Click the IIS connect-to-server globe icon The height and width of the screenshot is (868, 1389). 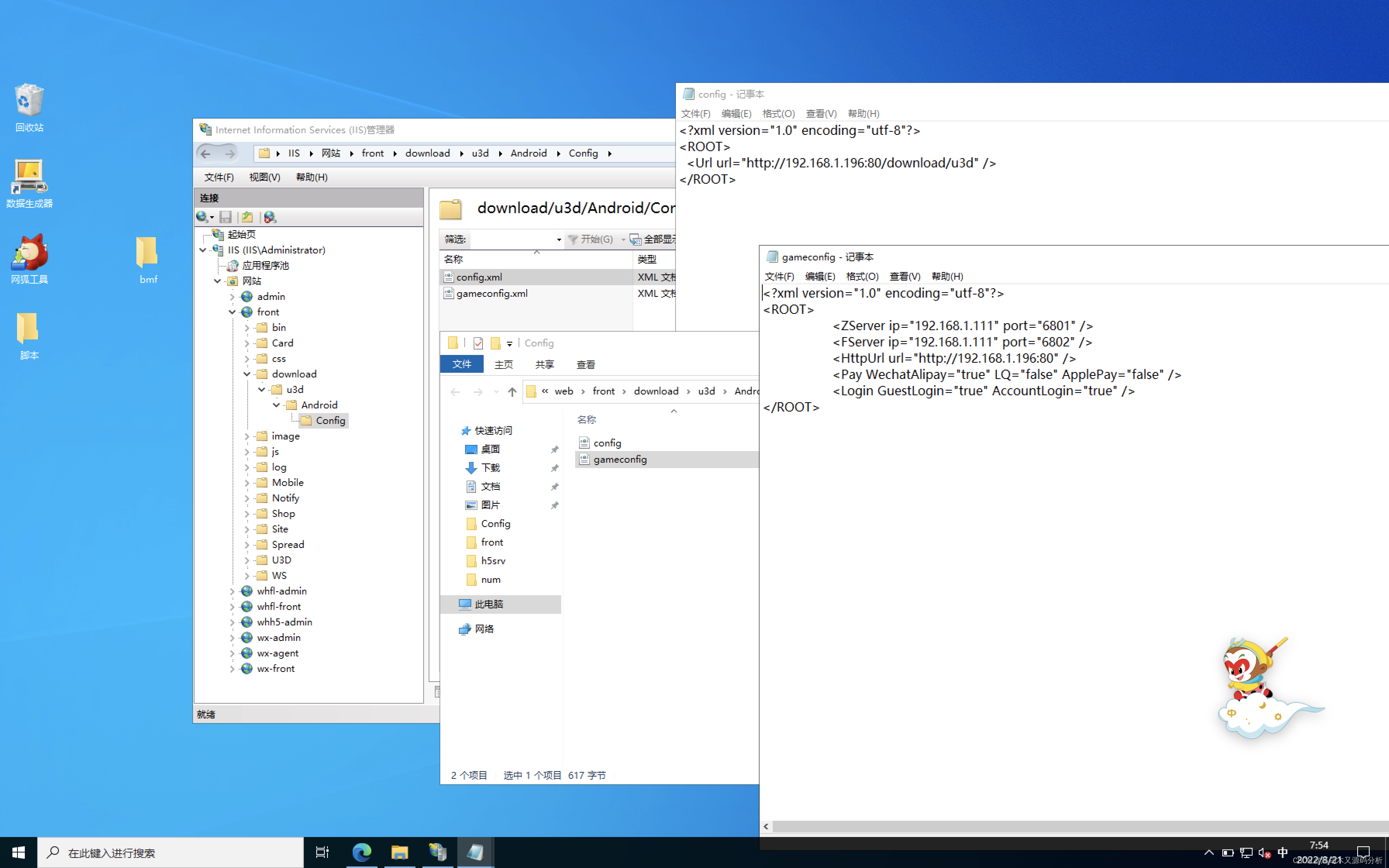click(202, 217)
